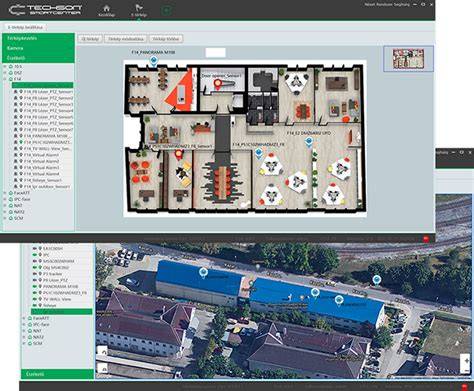474x391 pixels.
Task: Open the home (Kezdőlap) toolbar icon
Action: (106, 9)
